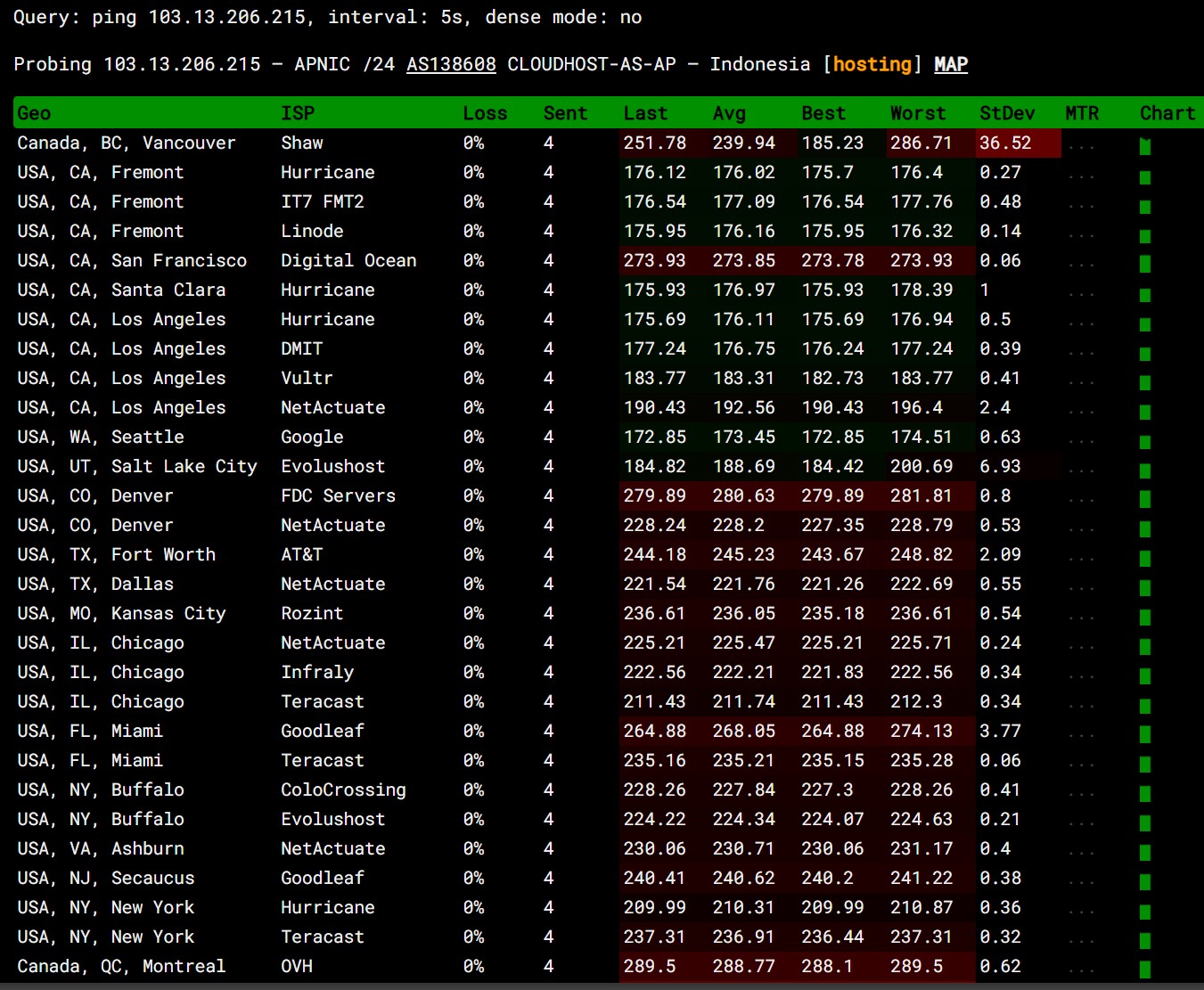Image resolution: width=1204 pixels, height=990 pixels.
Task: Click the chart bar for Los Angeles NetActuate
Action: click(x=1145, y=412)
